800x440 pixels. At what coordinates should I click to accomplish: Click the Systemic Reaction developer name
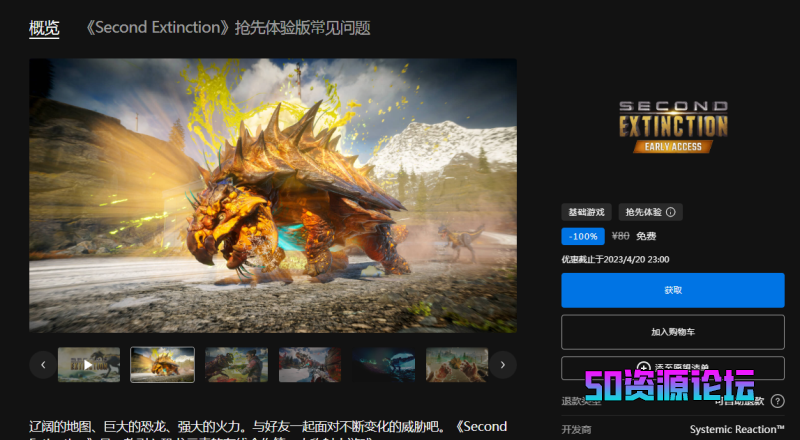tap(737, 429)
